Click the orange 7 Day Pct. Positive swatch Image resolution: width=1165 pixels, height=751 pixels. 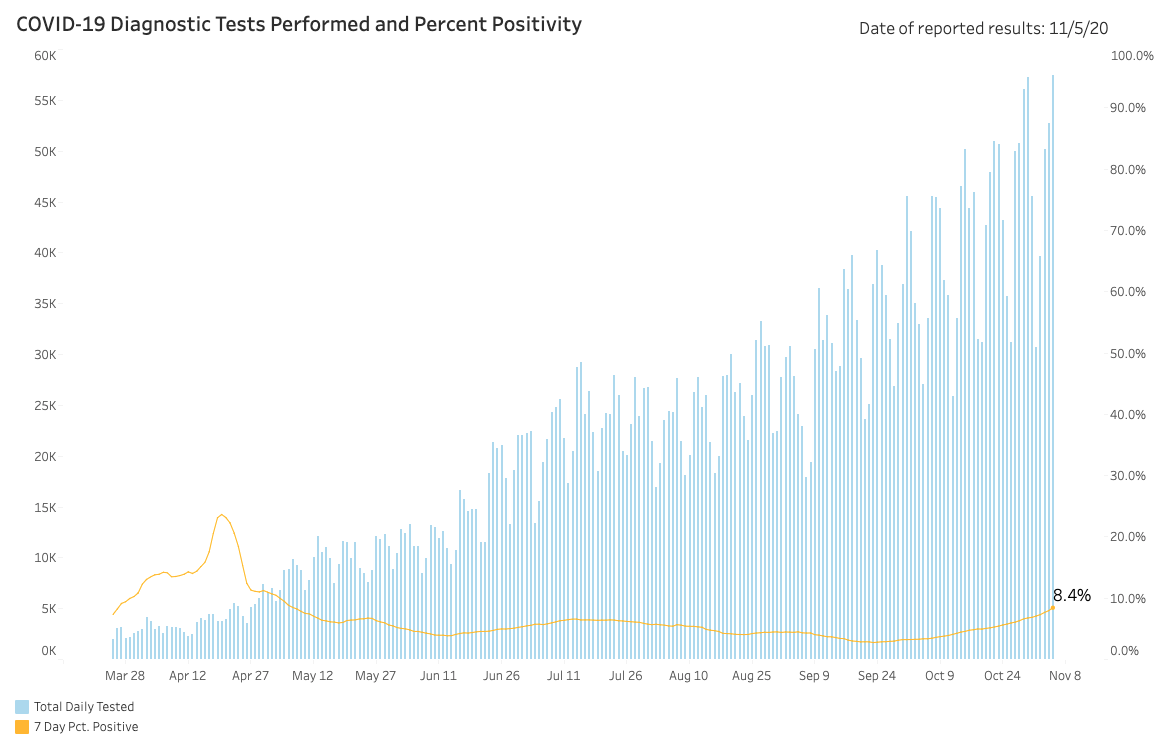point(22,726)
